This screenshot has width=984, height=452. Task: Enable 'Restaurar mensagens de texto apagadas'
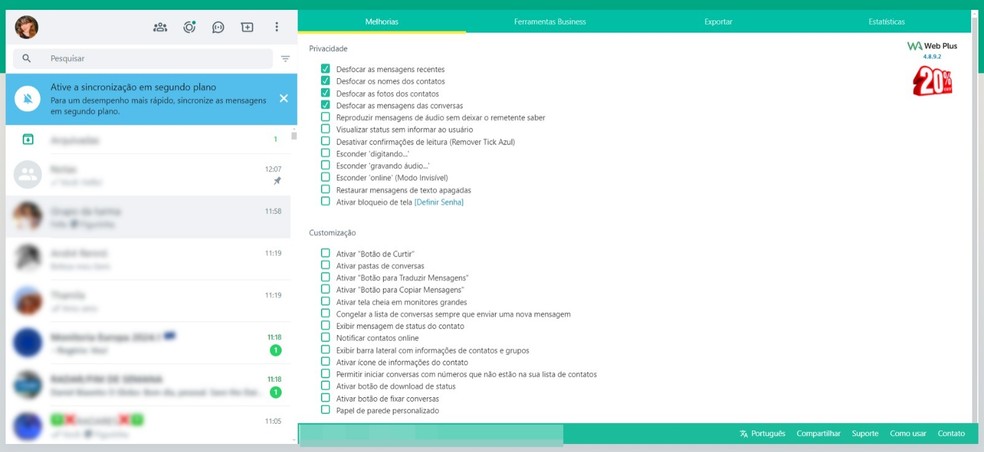(325, 189)
